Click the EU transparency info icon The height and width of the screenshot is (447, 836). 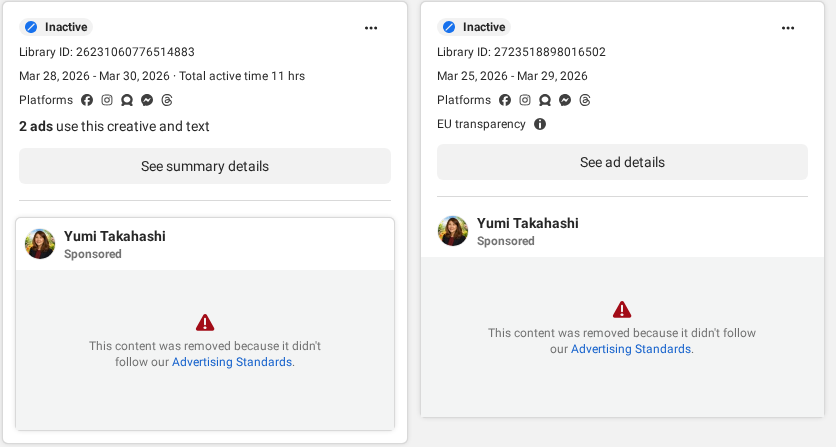[x=540, y=124]
